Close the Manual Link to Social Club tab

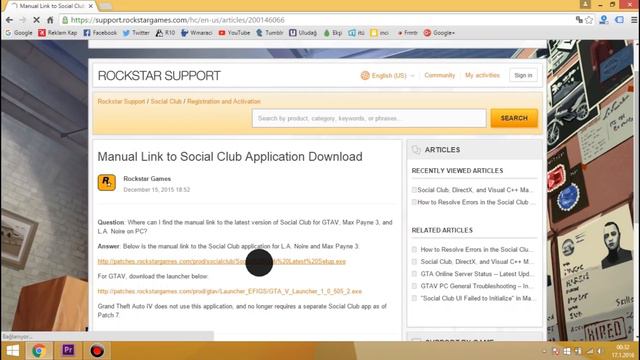point(91,6)
